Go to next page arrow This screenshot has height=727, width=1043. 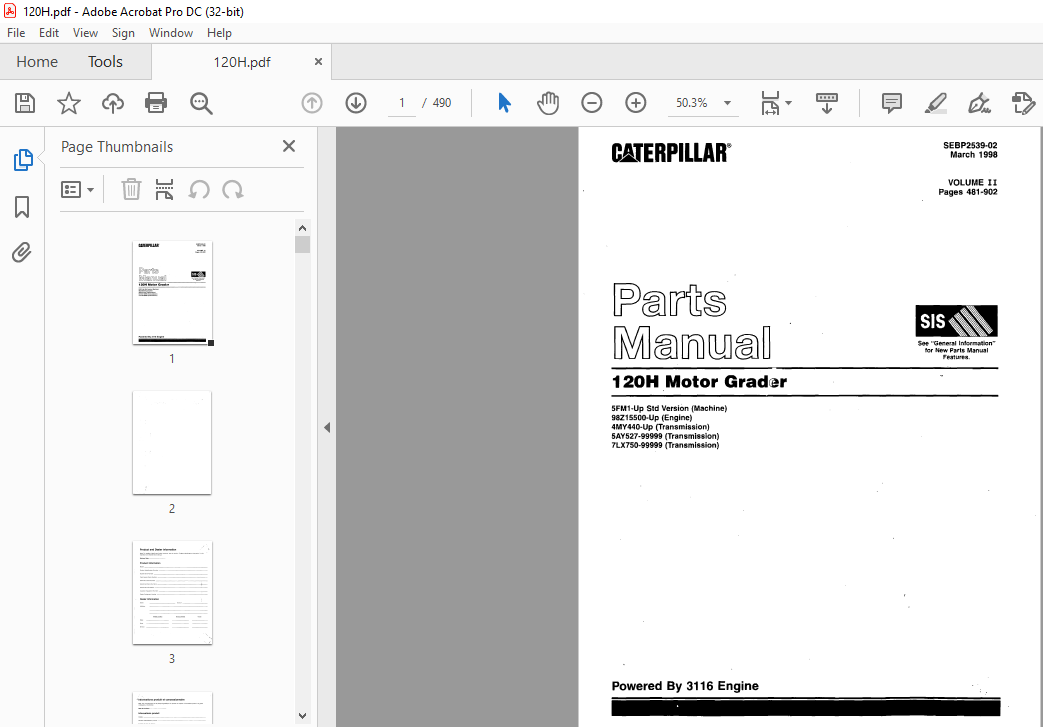click(356, 103)
